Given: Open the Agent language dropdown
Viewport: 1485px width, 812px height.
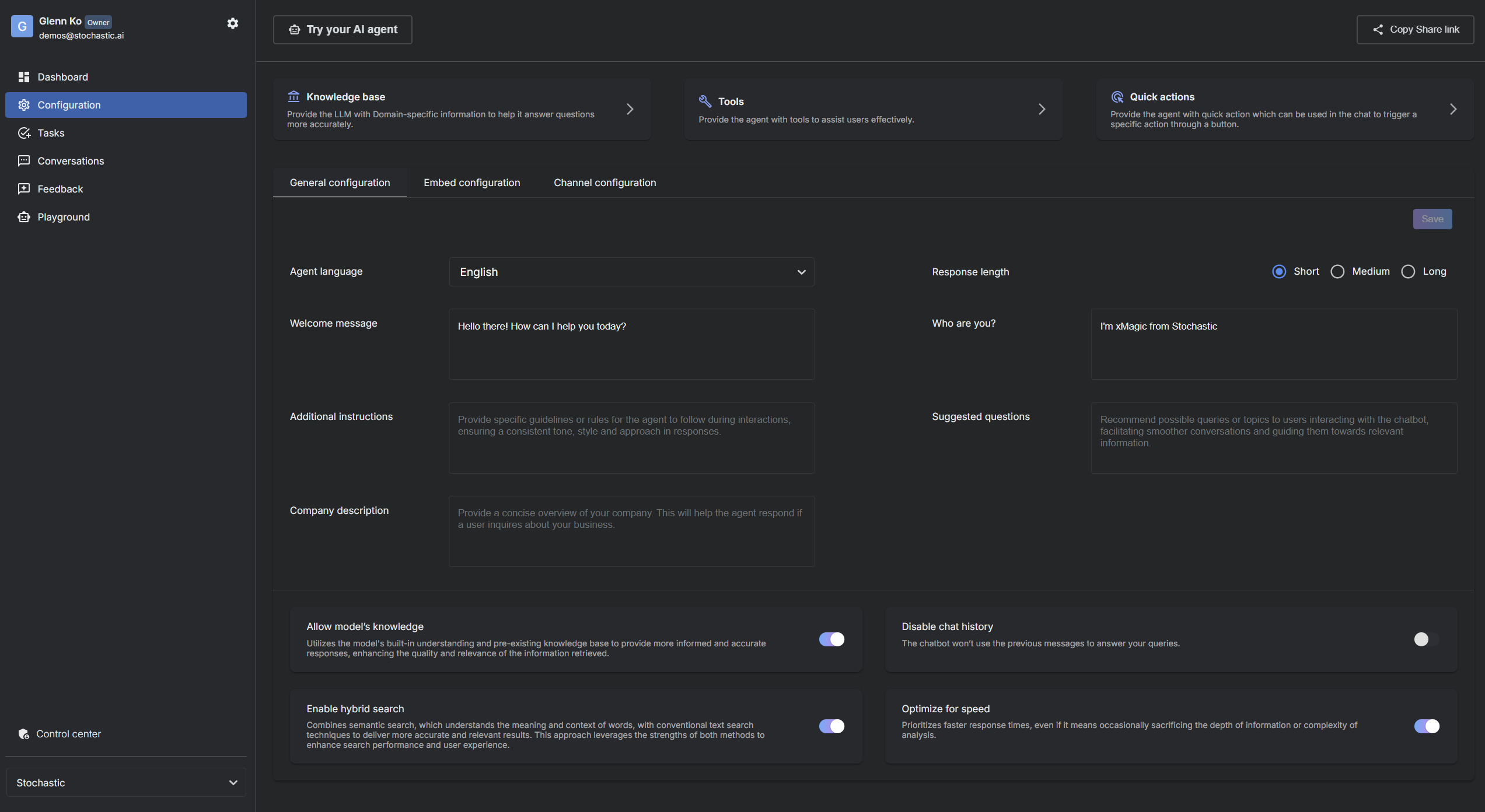Looking at the screenshot, I should click(631, 272).
